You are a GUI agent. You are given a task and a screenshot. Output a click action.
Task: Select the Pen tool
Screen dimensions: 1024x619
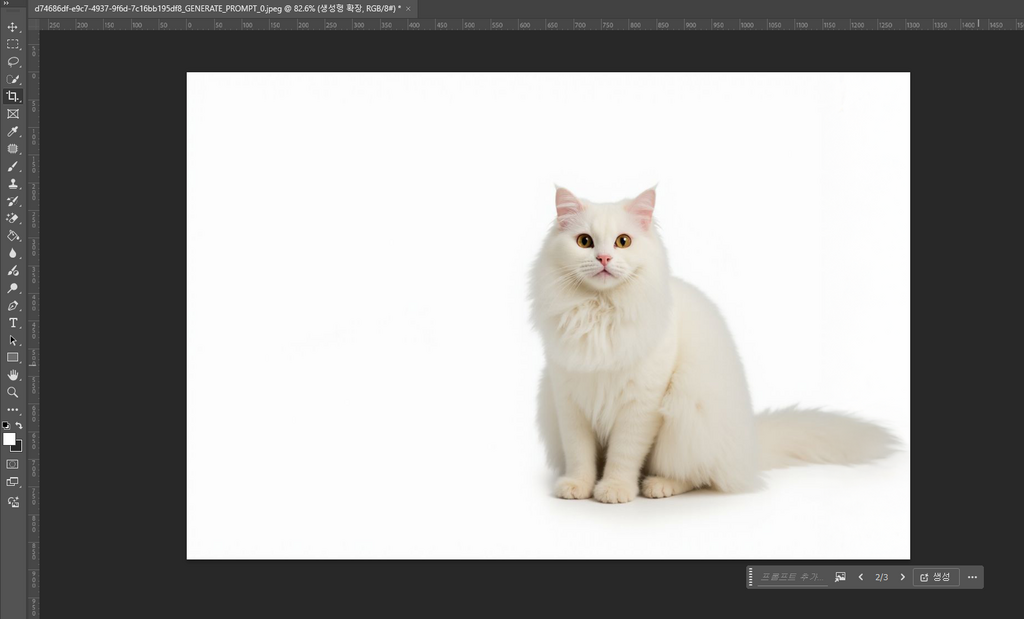pos(12,306)
